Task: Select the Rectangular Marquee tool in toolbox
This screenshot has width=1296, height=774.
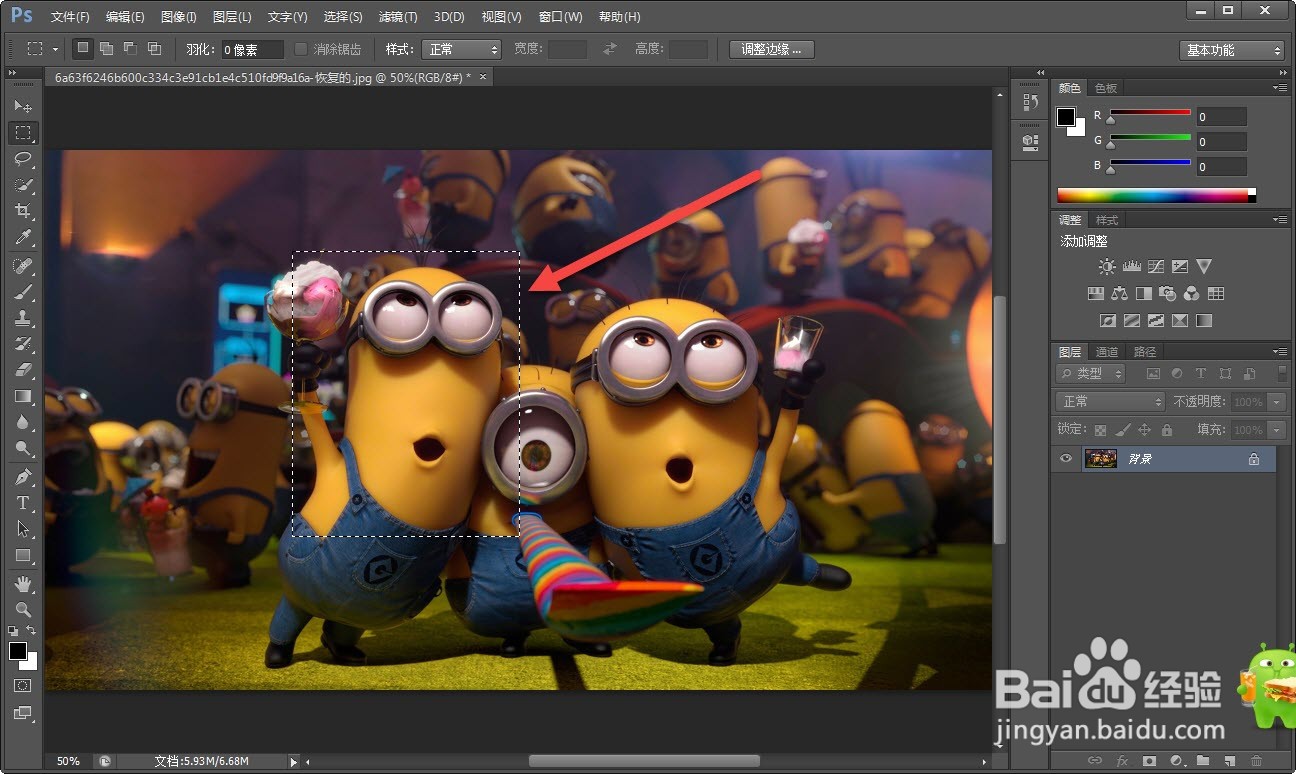Action: (x=23, y=133)
